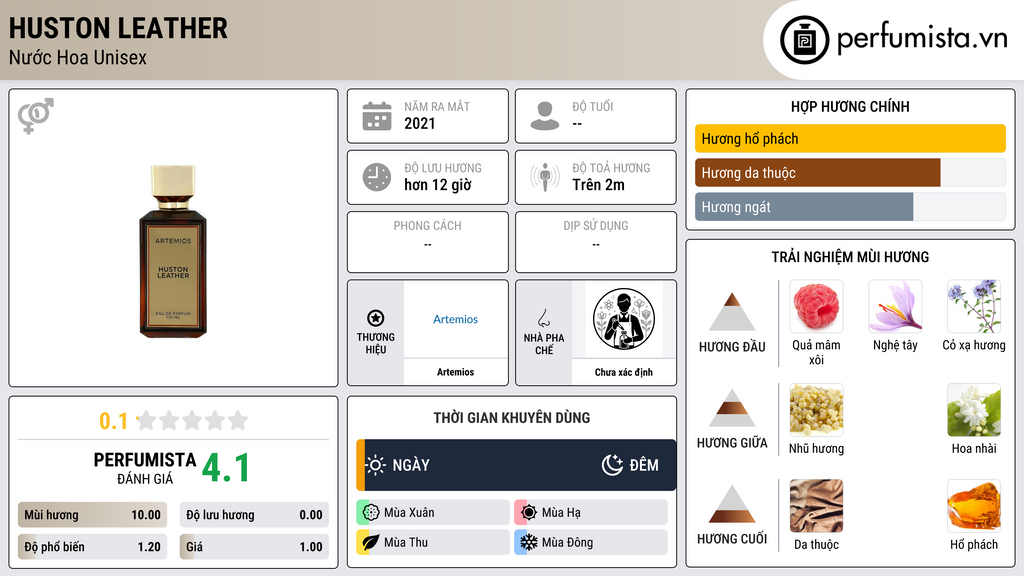Click the clock icon beside Độ lưu hương

pos(377,177)
